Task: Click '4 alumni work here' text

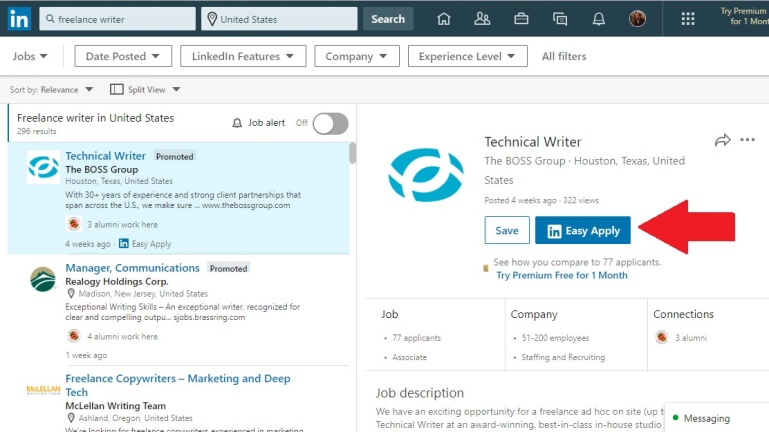Action: [x=122, y=336]
